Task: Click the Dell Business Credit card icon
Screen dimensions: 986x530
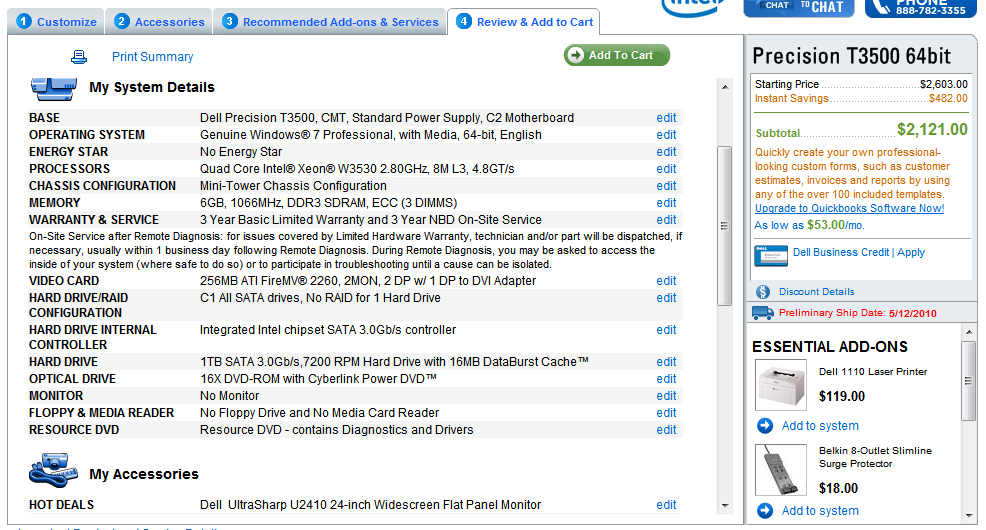Action: pyautogui.click(x=770, y=254)
